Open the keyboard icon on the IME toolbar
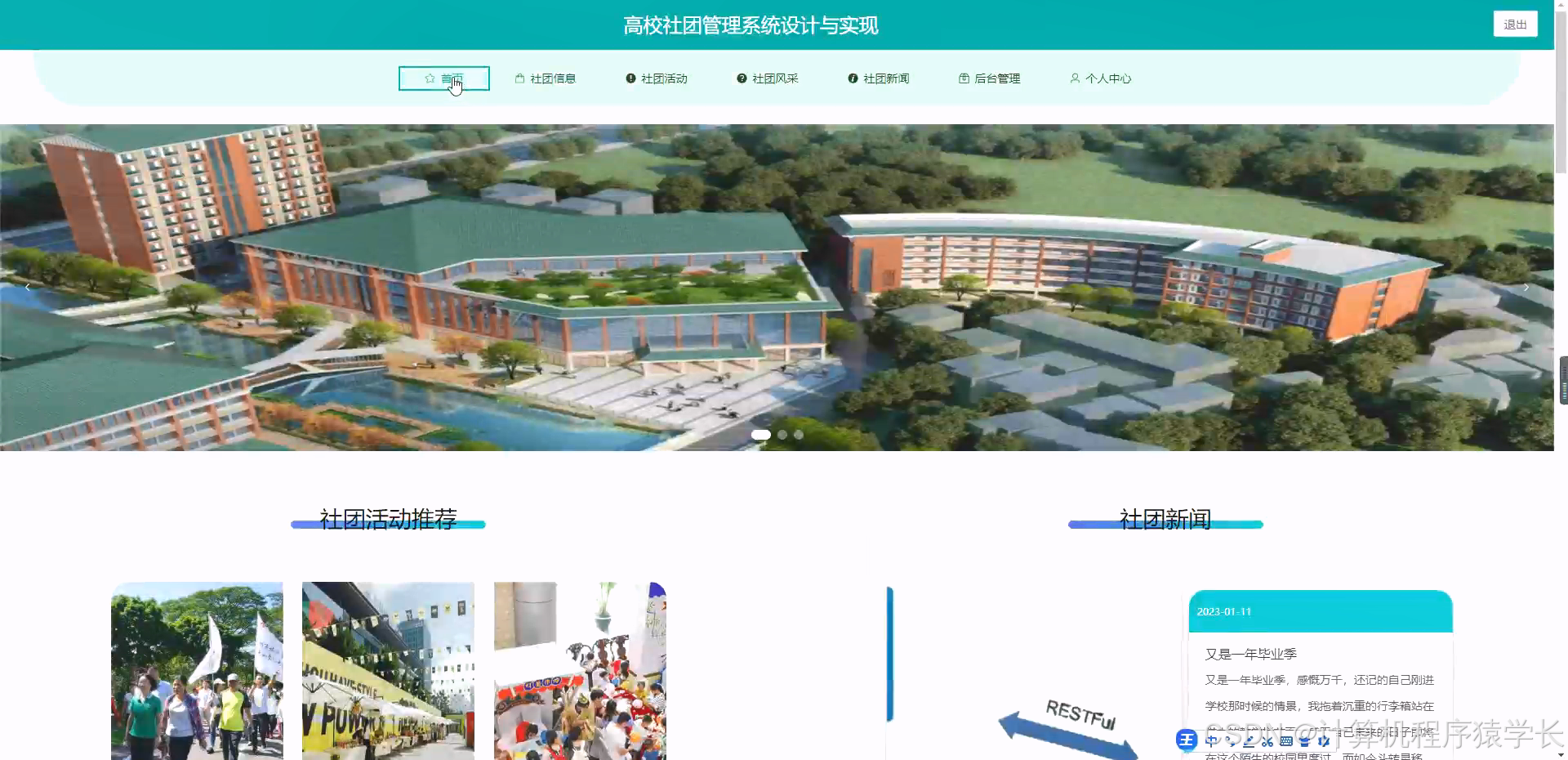The height and width of the screenshot is (760, 1568). (x=1288, y=740)
